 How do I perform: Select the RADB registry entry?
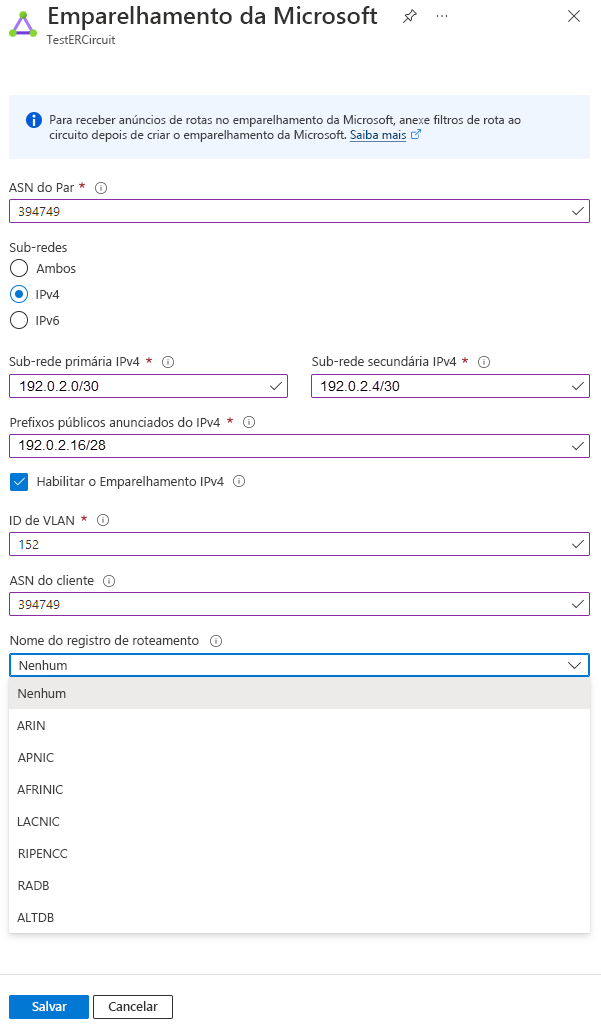[33, 885]
